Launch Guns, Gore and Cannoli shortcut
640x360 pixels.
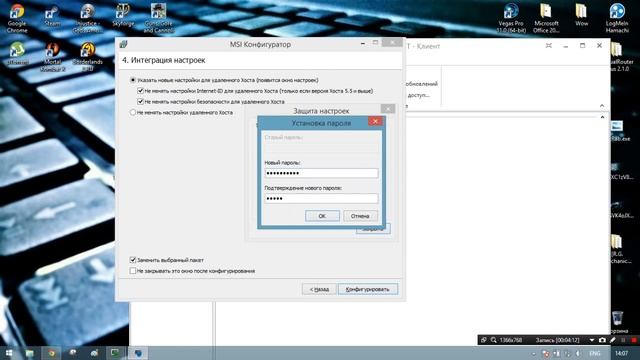[x=158, y=18]
